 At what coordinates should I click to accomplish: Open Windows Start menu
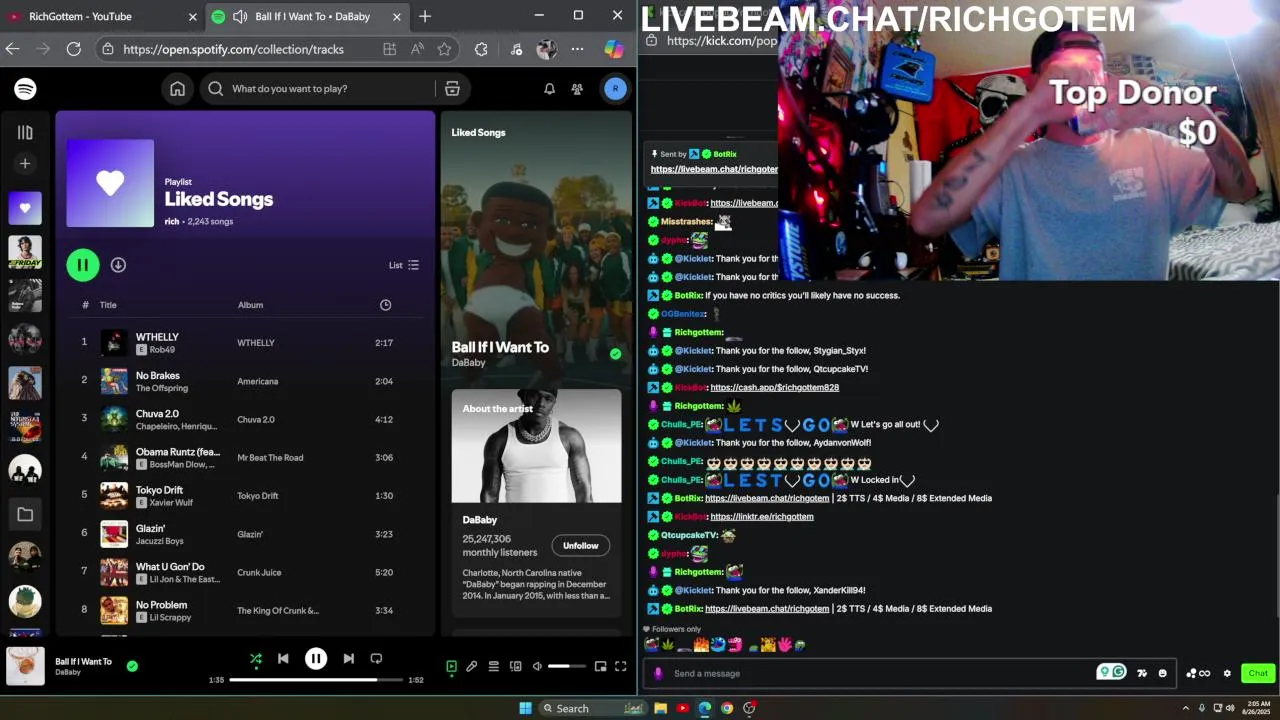point(525,708)
